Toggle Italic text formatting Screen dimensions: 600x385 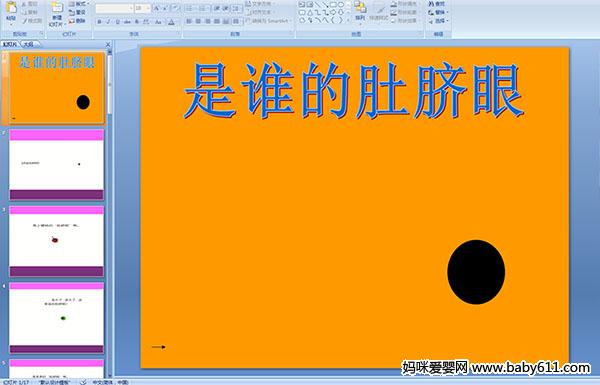point(108,22)
